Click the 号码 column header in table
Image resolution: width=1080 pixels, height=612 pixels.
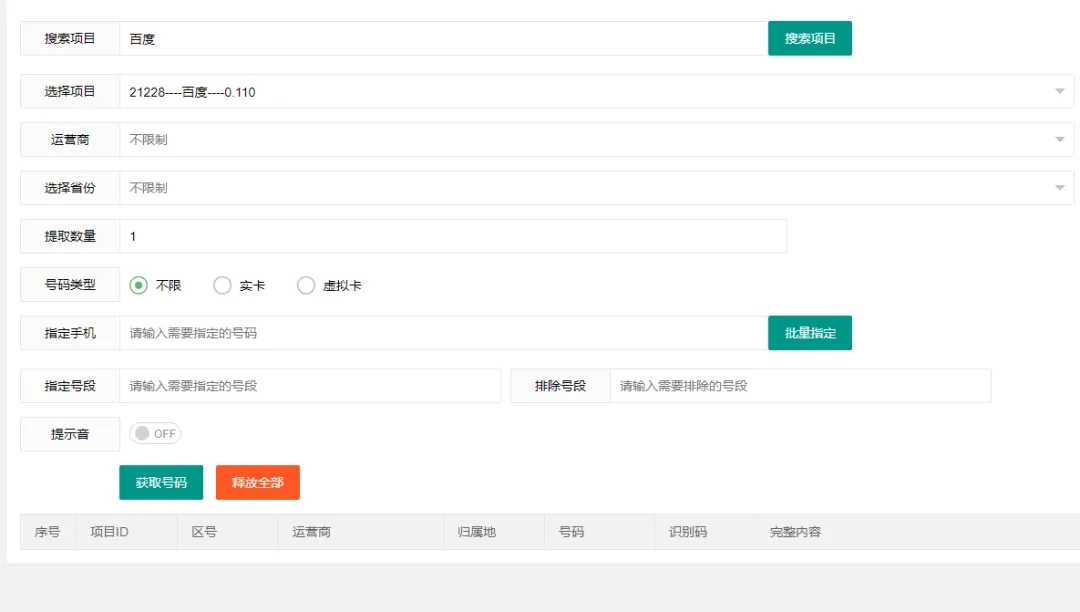(571, 532)
